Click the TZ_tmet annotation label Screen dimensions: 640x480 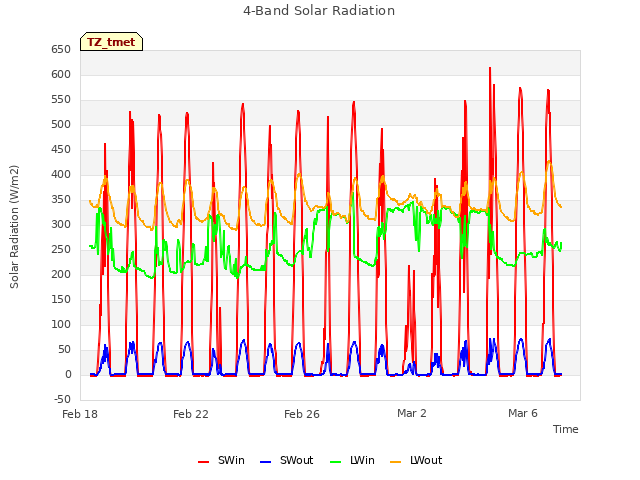[x=111, y=42]
